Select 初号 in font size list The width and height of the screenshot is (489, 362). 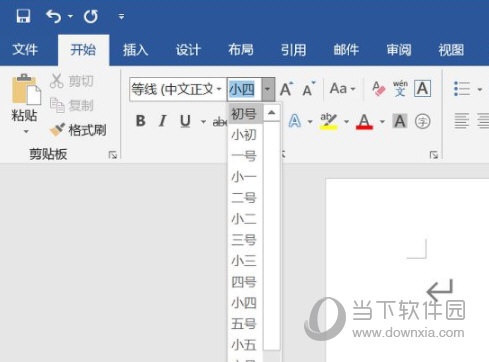coord(245,114)
